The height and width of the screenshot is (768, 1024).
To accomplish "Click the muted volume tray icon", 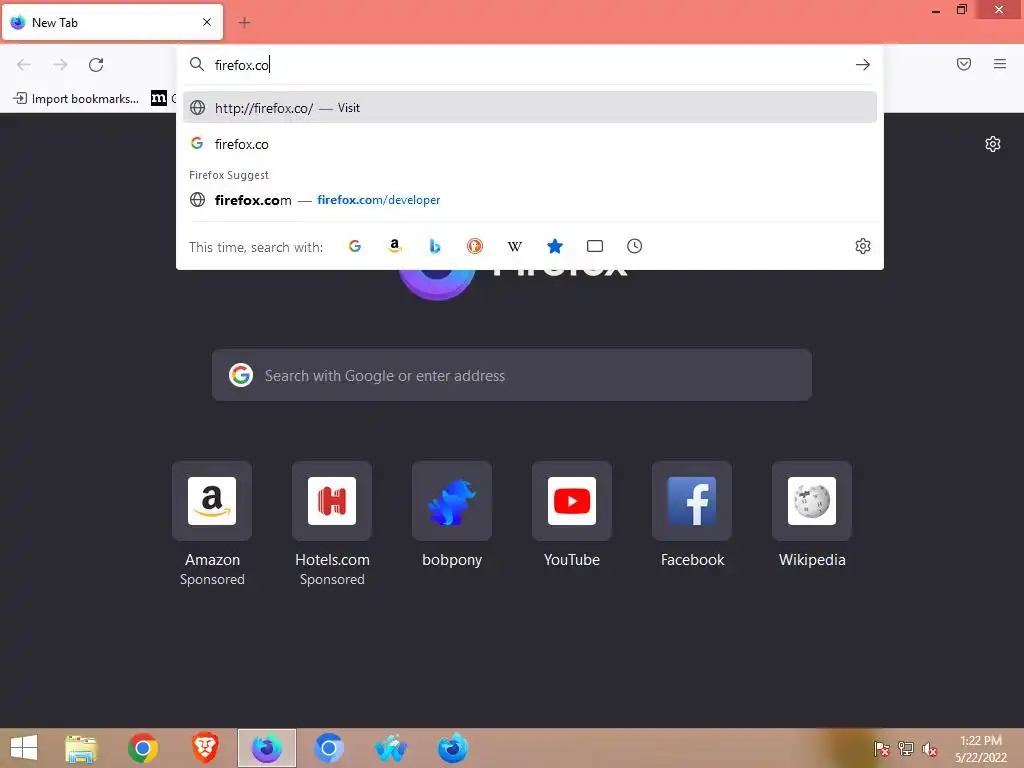I will (x=929, y=749).
